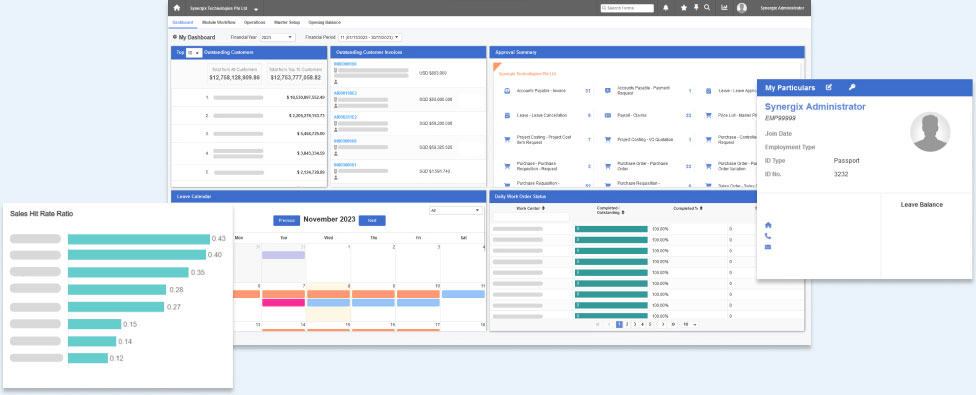The width and height of the screenshot is (976, 395).
Task: Open the Financial Period dropdown
Action: [x=370, y=37]
